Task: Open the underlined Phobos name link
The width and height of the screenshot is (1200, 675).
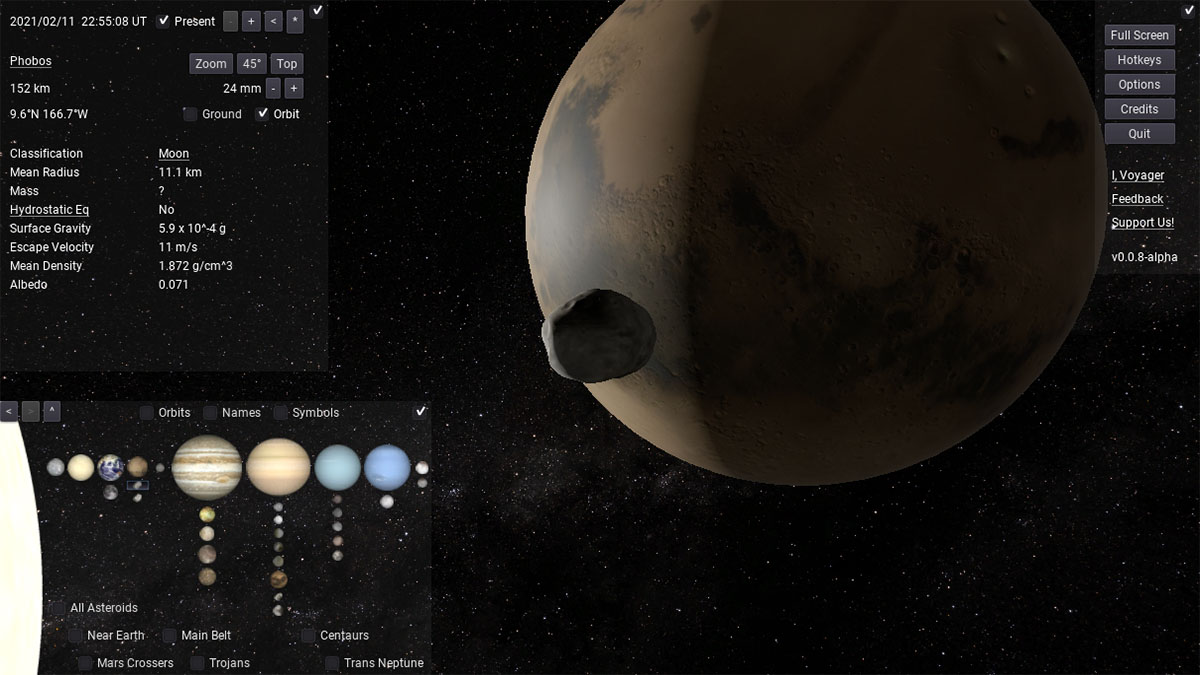Action: coord(30,61)
